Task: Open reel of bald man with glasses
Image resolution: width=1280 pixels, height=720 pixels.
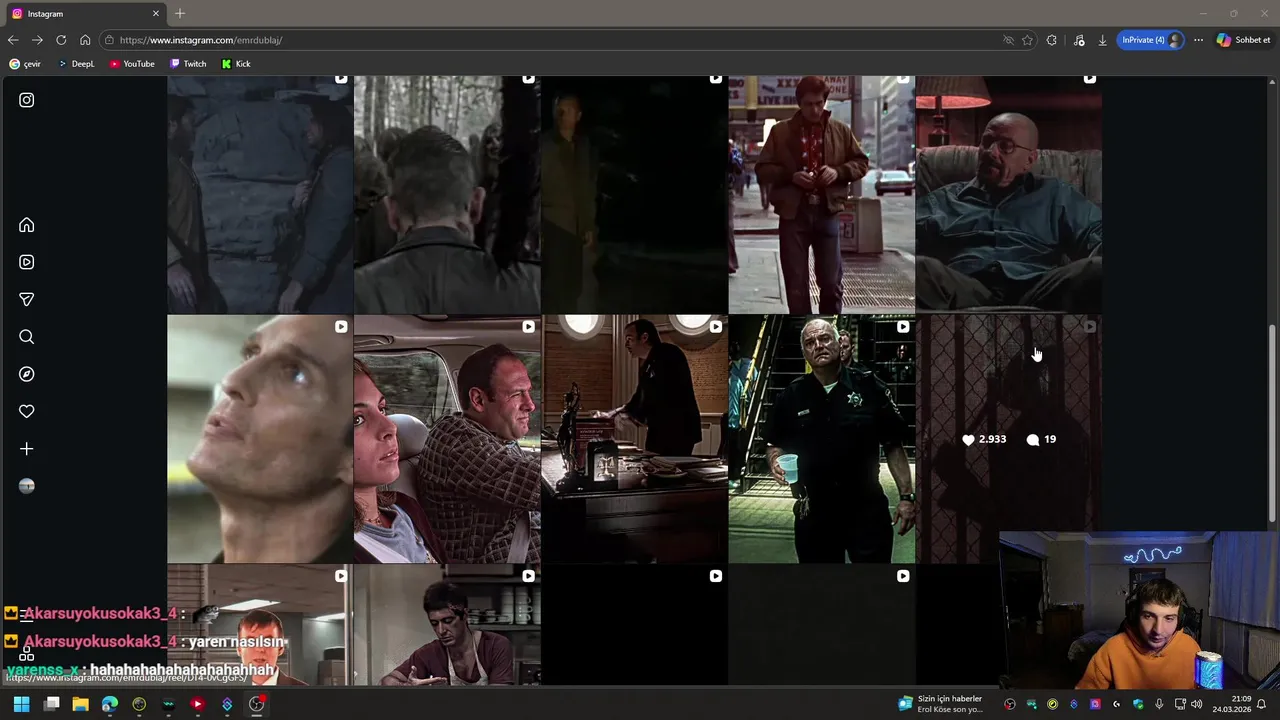Action: point(1008,195)
